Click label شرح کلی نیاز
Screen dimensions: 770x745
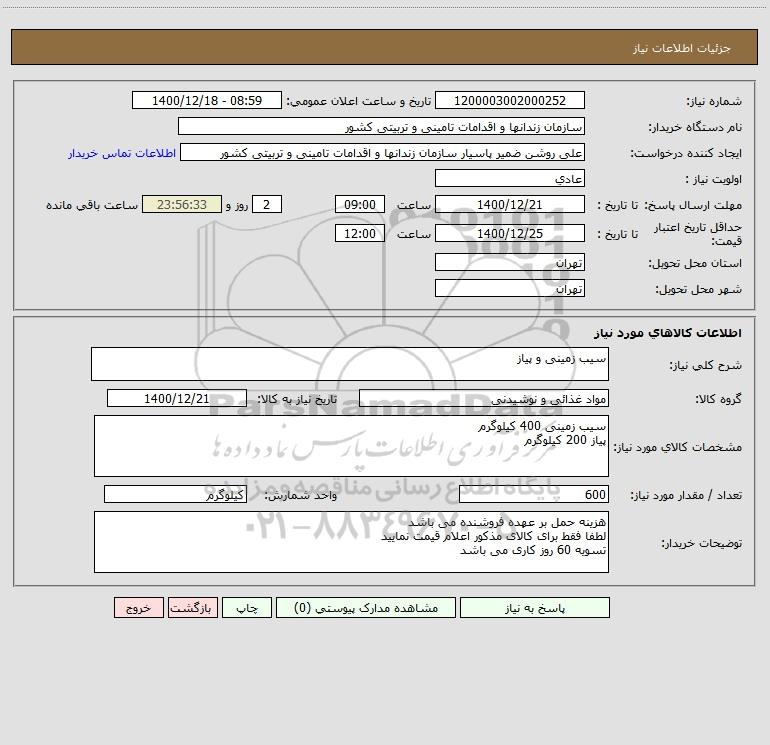pos(706,365)
